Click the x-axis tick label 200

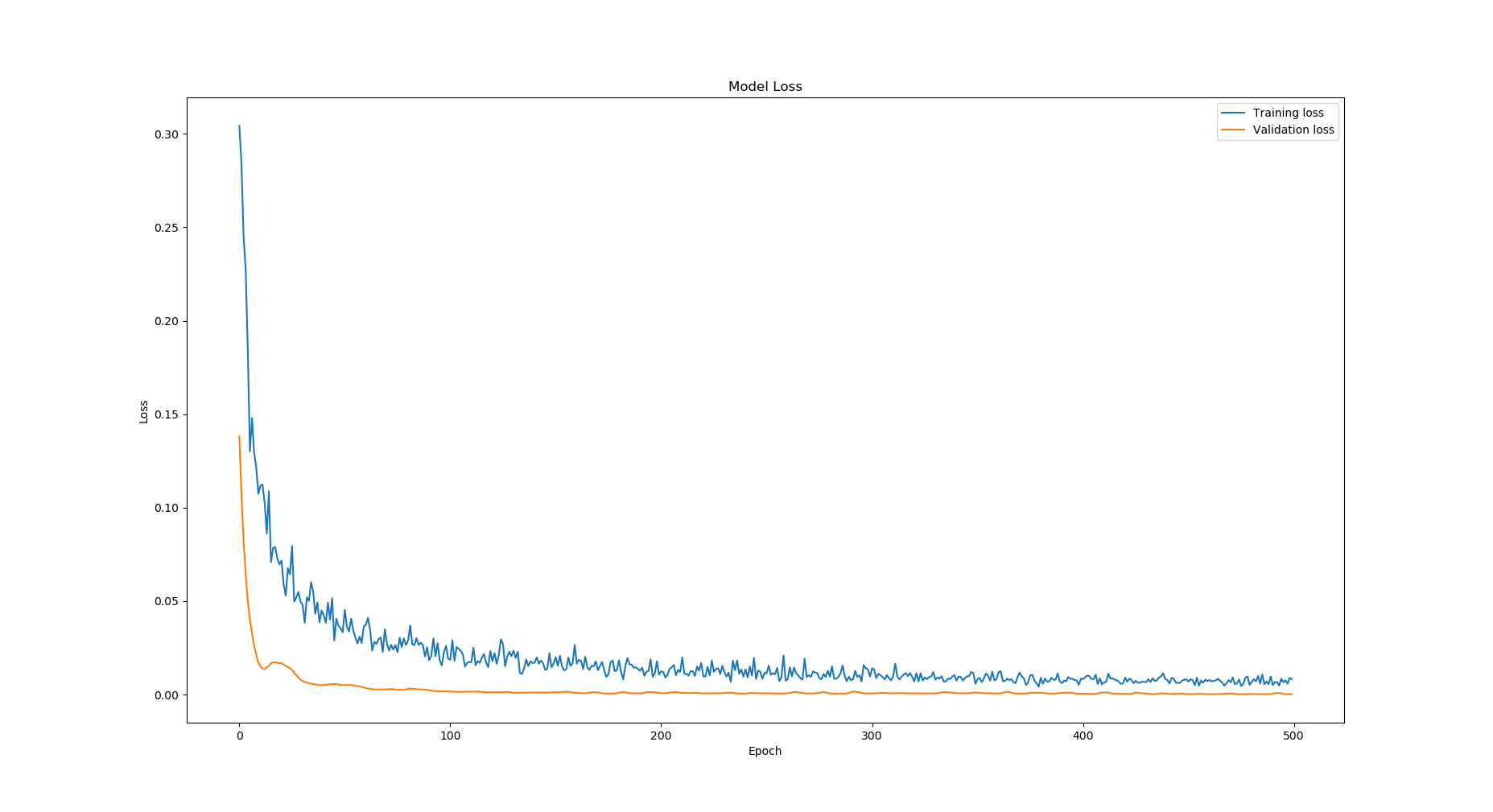tap(661, 736)
